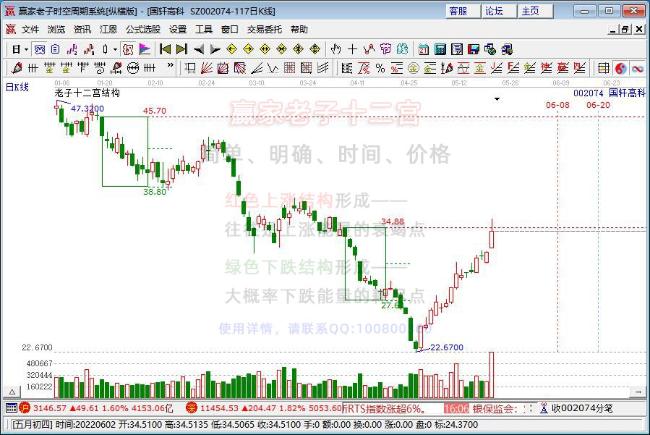Click the 22.6700 low price label near candles
650x435 pixels.
pos(447,348)
